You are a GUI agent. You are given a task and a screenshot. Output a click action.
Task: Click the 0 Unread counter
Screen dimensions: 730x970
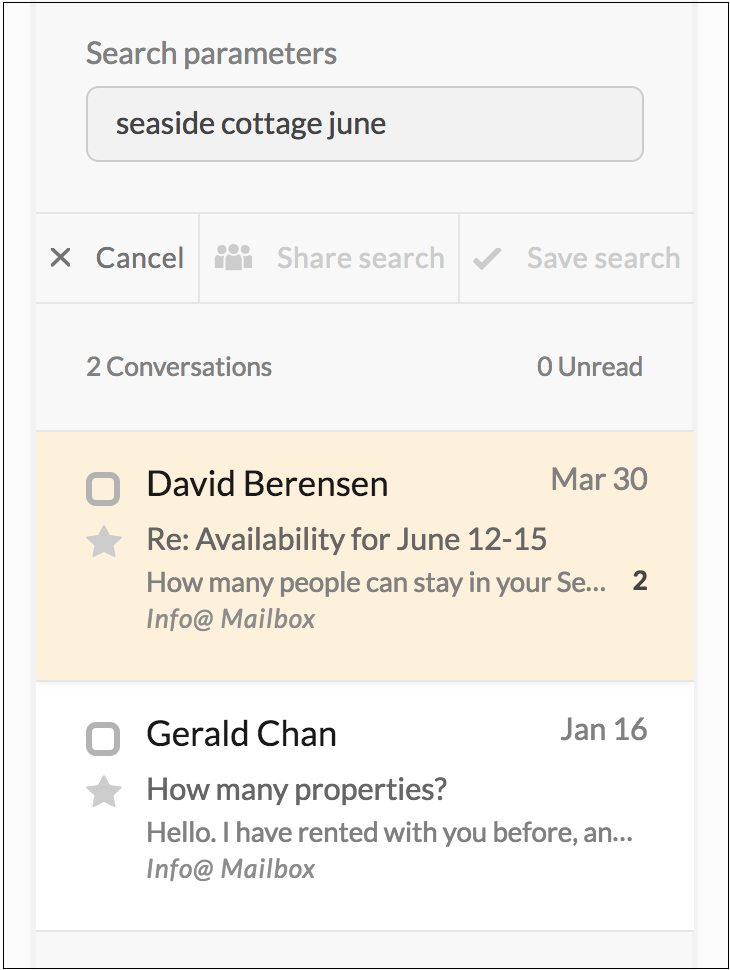pos(590,367)
